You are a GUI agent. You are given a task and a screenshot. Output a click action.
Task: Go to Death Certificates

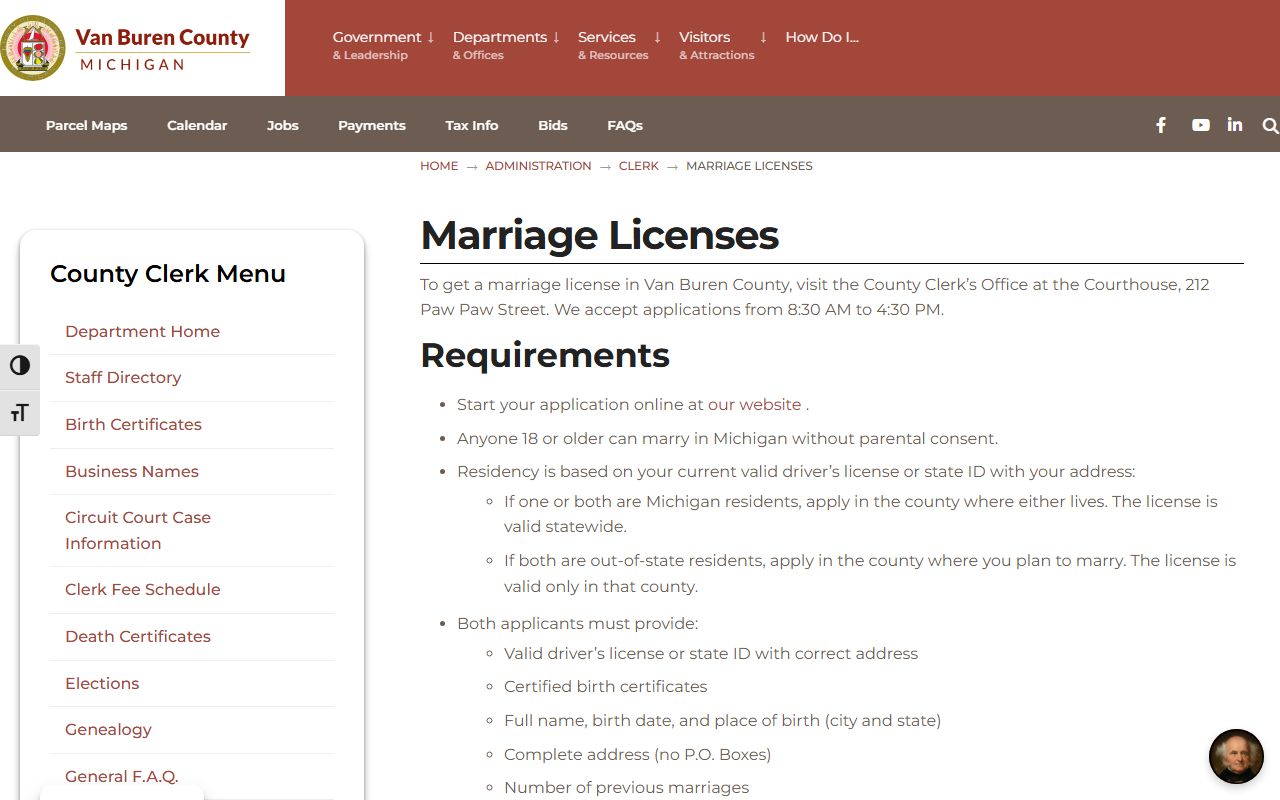tap(138, 636)
